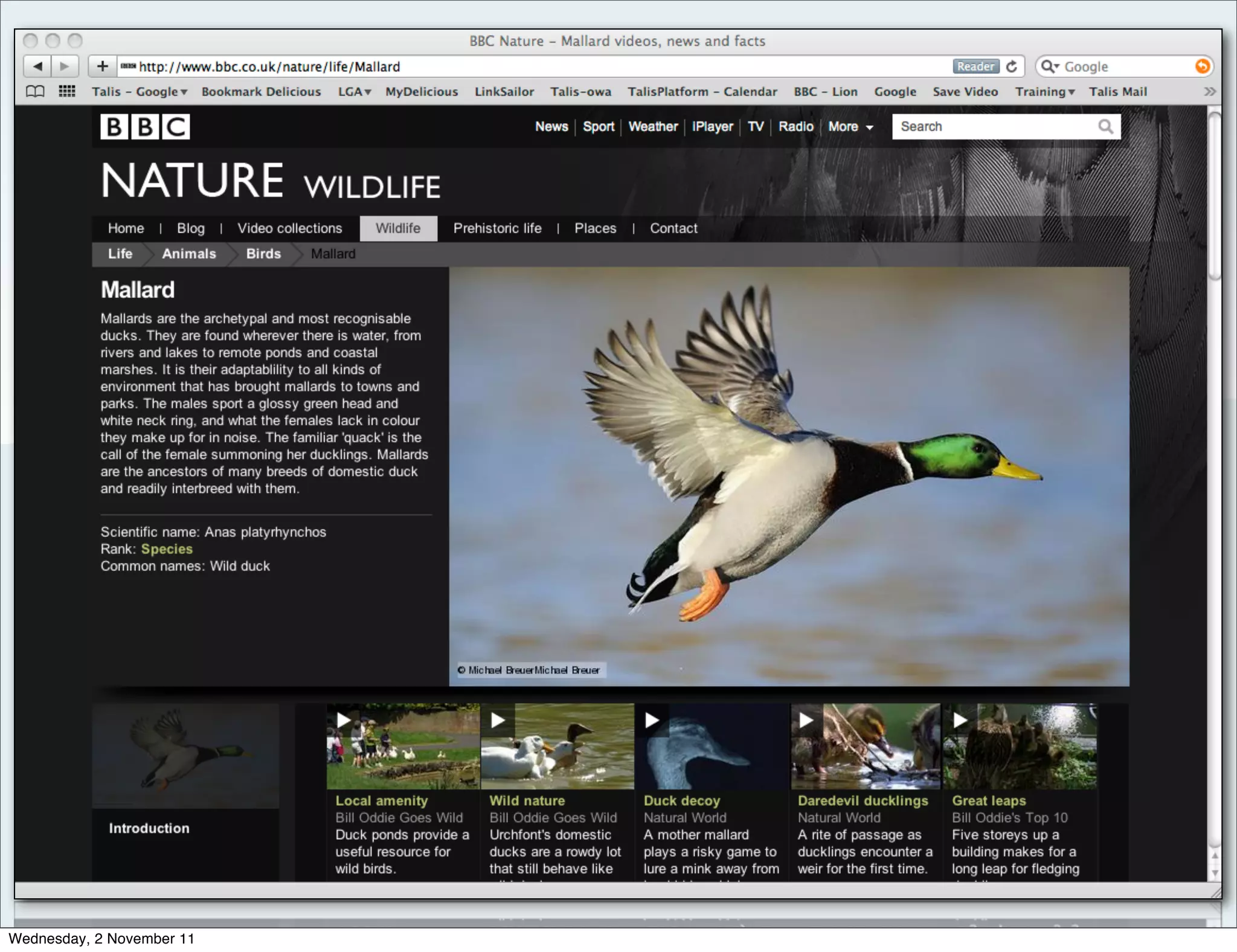The height and width of the screenshot is (952, 1237).
Task: Click the Birds breadcrumb link
Action: 263,254
